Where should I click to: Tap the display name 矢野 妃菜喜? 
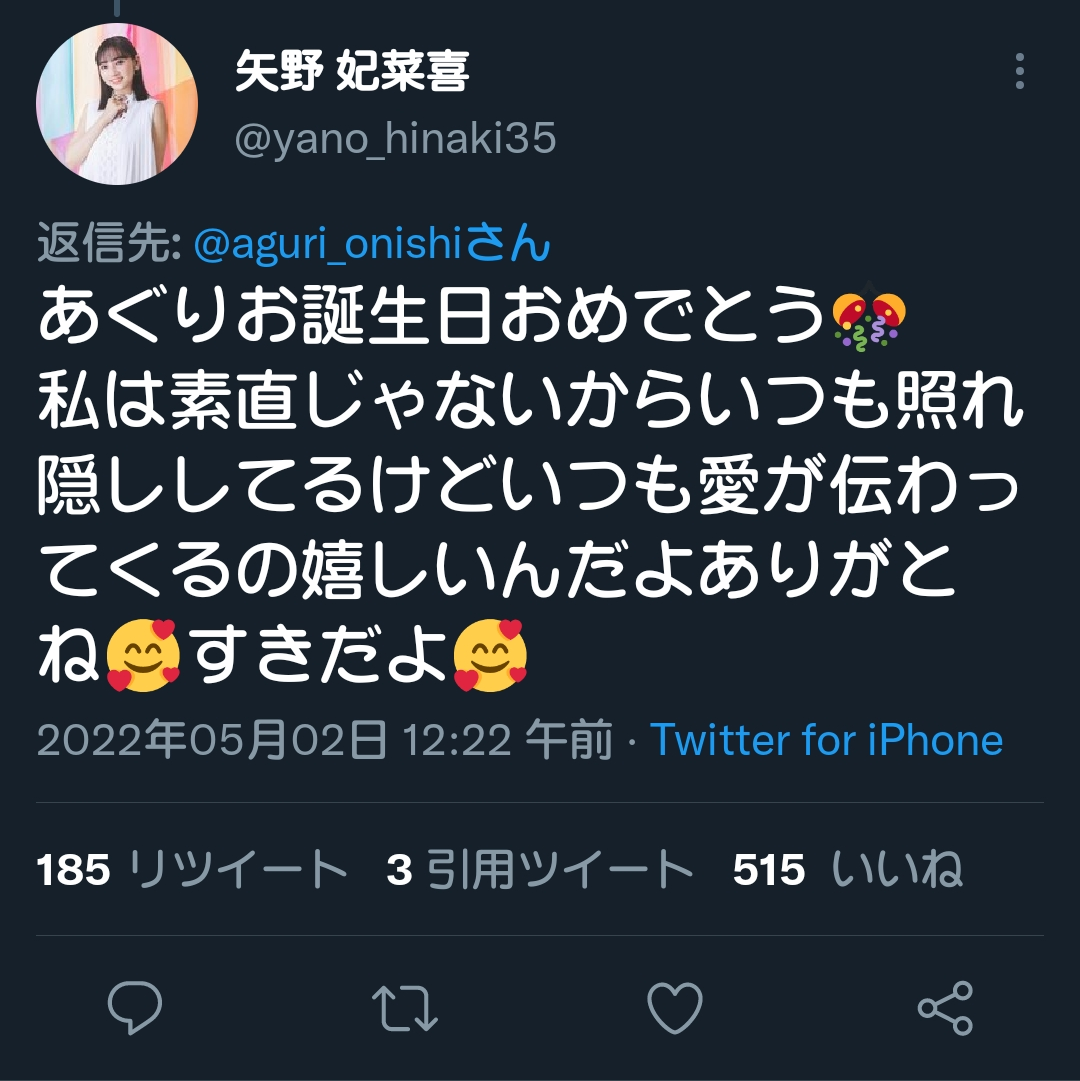pos(352,71)
